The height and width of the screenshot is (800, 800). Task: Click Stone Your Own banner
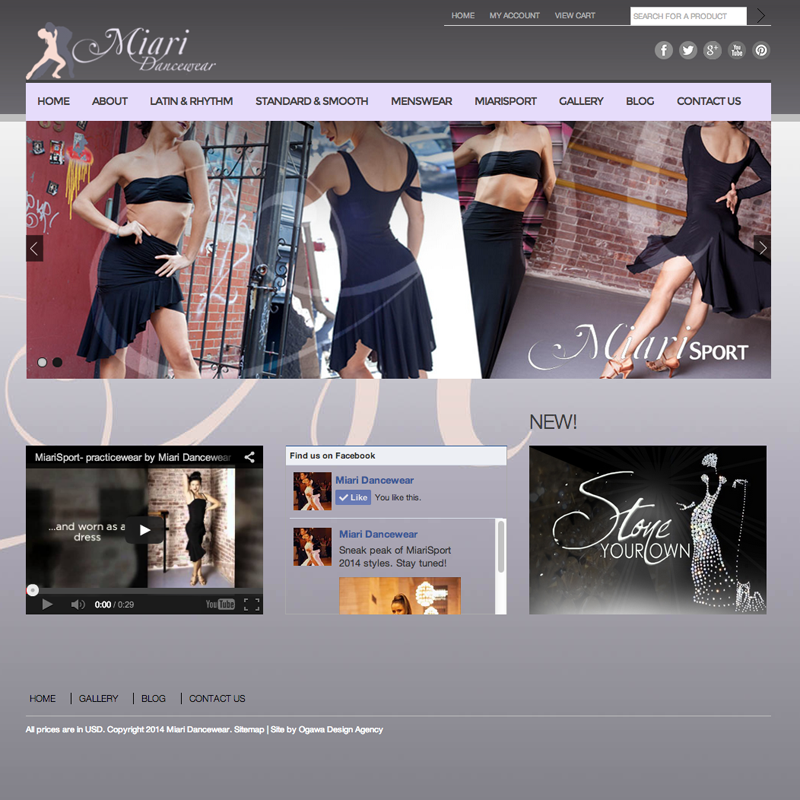click(x=647, y=530)
